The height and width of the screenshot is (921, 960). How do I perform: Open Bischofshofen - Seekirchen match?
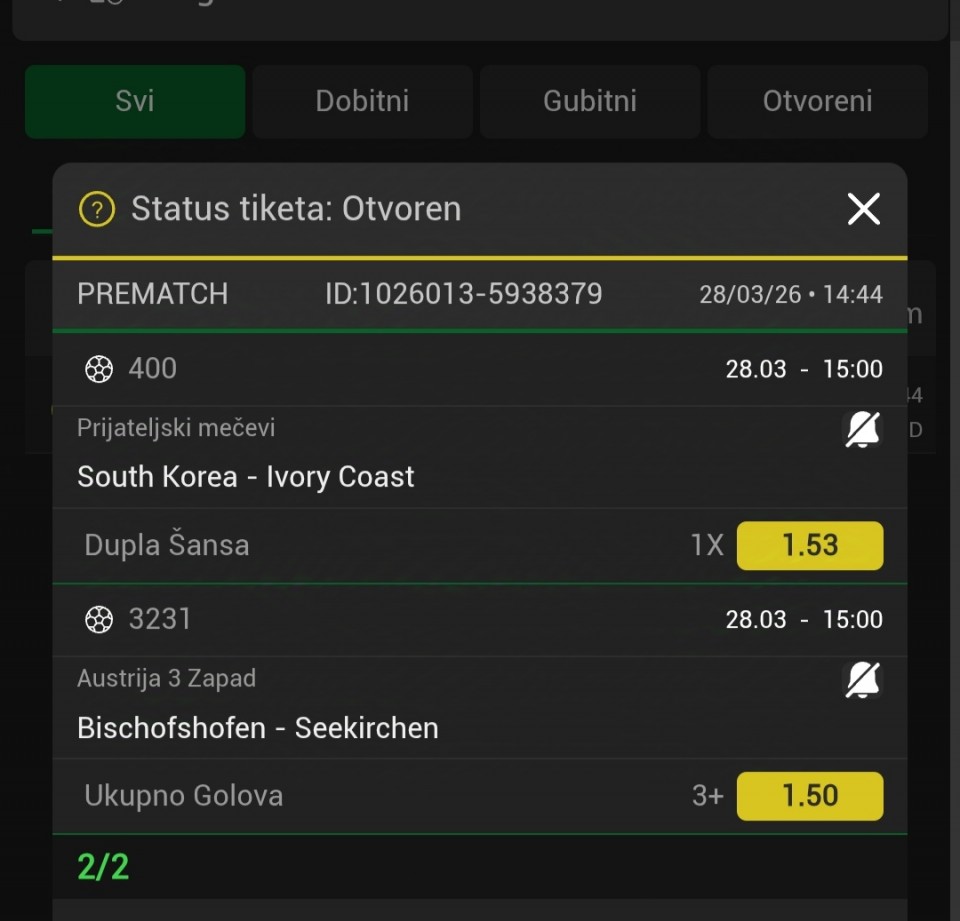point(258,727)
